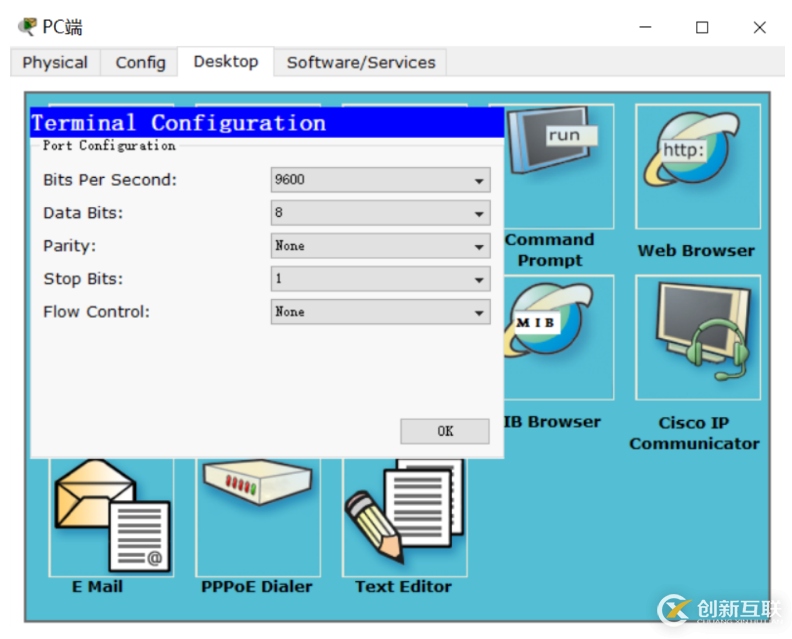Click the Cisco IP Communicator label

pyautogui.click(x=694, y=433)
